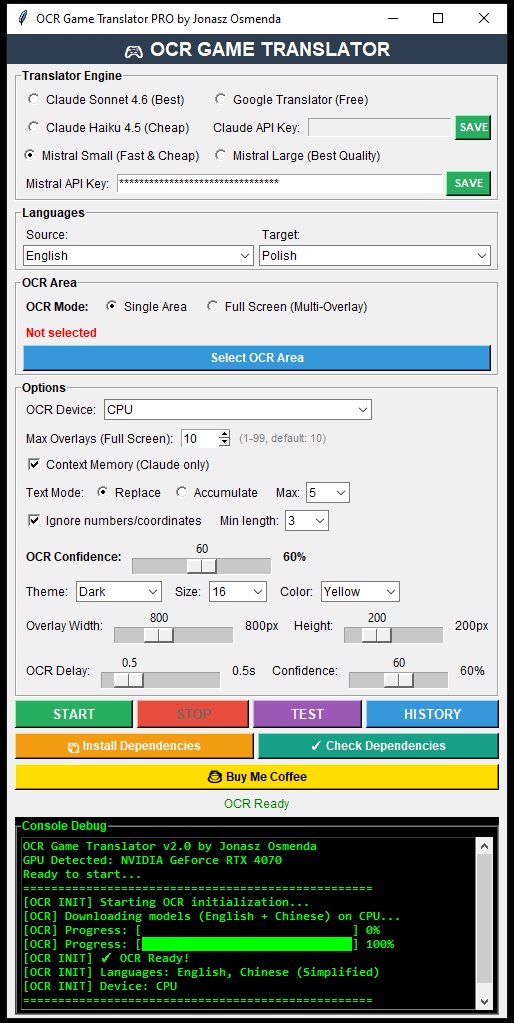Click the 100% progress bar console line
Image resolution: width=514 pixels, height=1023 pixels.
(208, 944)
